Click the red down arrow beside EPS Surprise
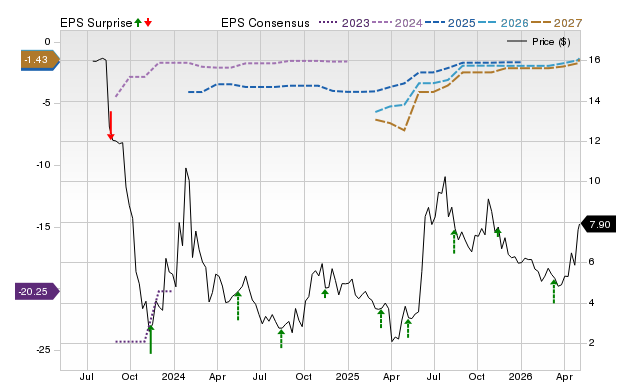Image resolution: width=640 pixels, height=382 pixels. click(148, 23)
